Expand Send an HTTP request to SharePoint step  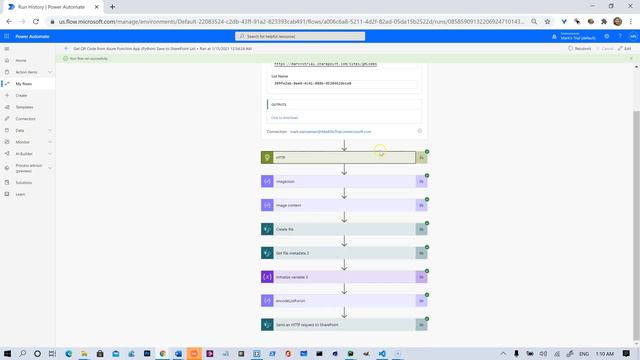[344, 325]
